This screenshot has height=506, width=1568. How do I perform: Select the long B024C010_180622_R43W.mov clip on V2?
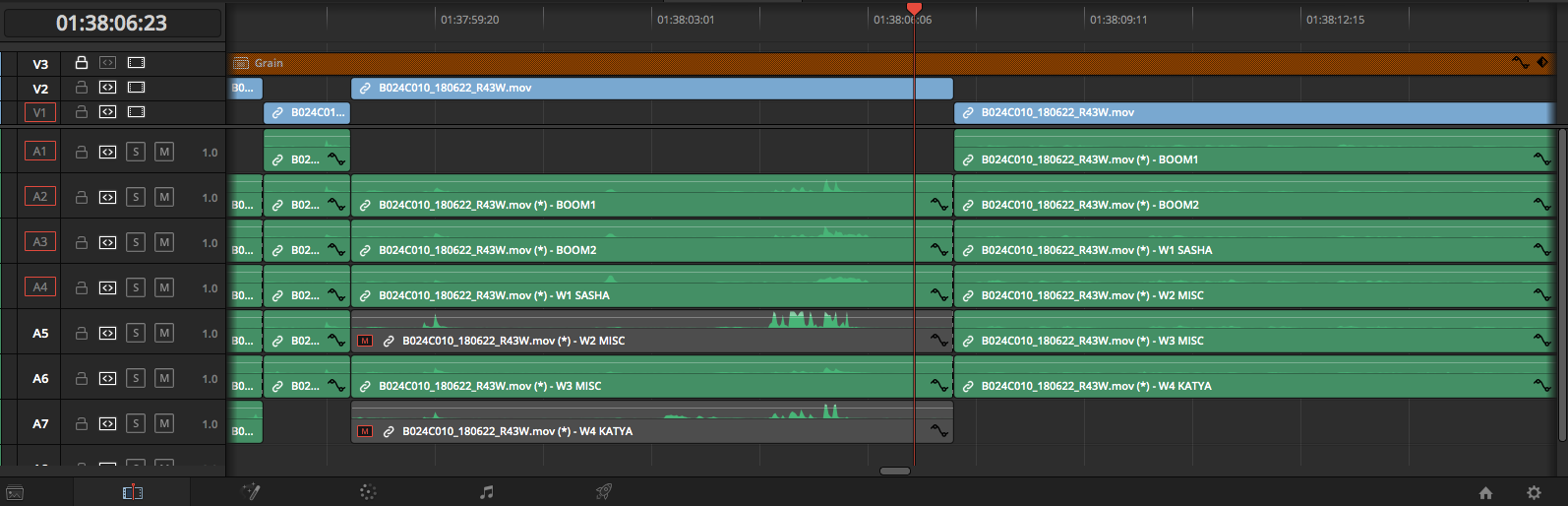(651, 88)
